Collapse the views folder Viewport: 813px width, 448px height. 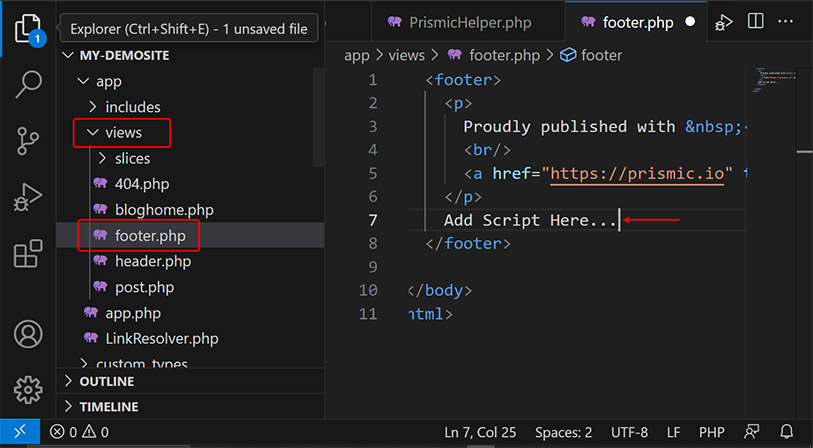[x=190, y=133]
